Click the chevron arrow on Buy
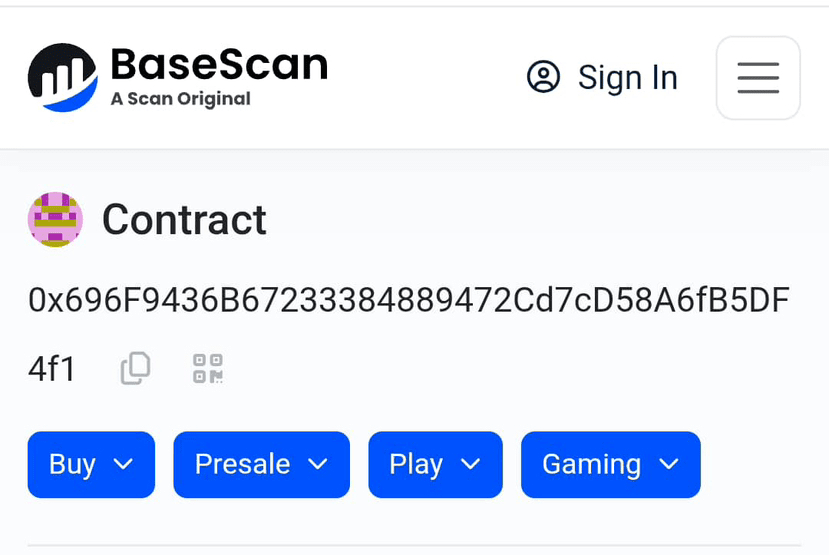829x555 pixels. click(123, 464)
